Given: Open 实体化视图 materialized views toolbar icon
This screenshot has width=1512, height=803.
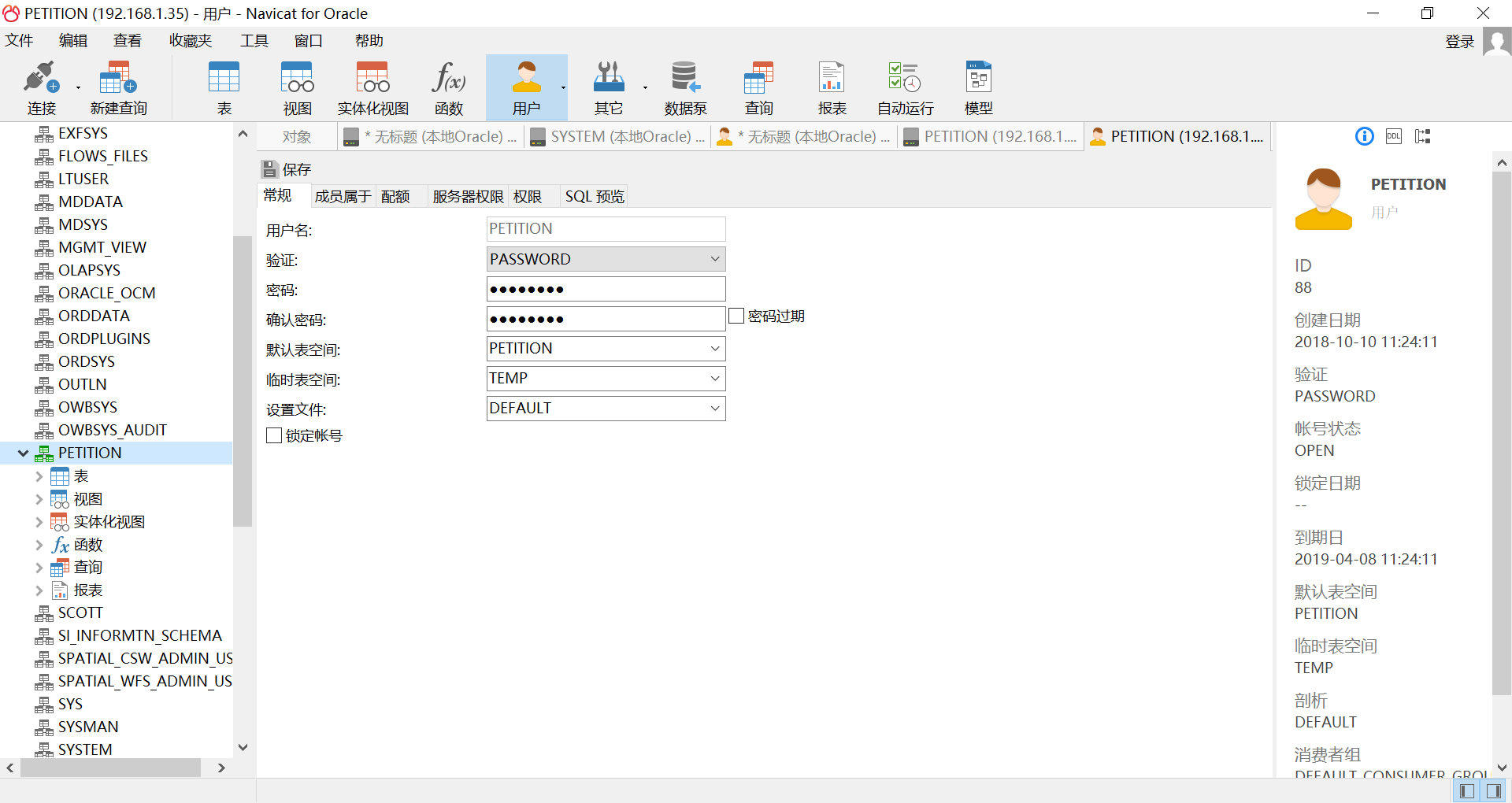Looking at the screenshot, I should 372,79.
